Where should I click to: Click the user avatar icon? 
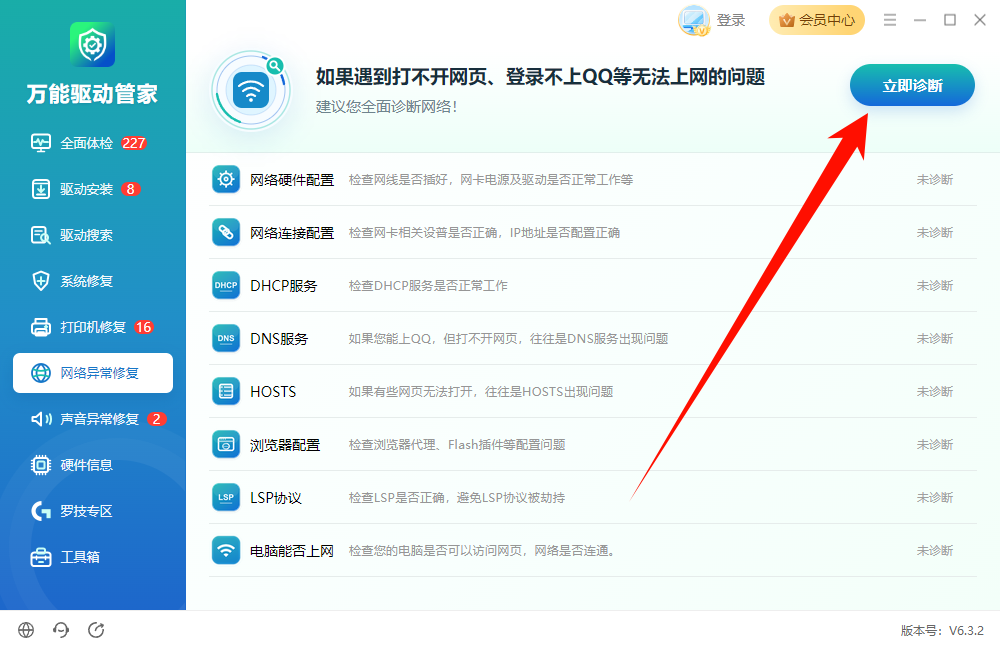coord(694,21)
